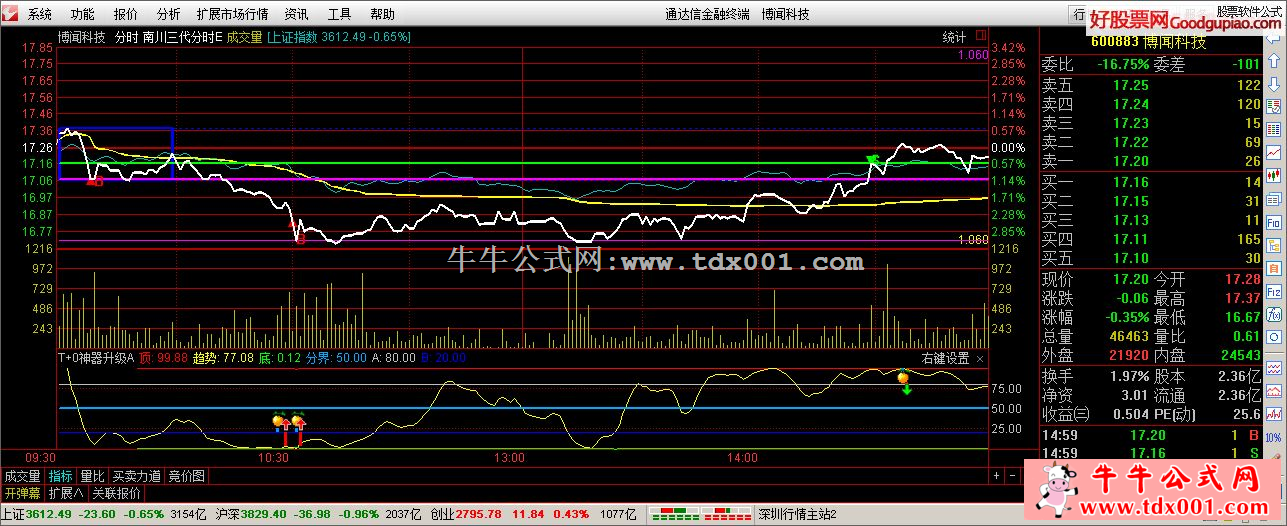Click the 14:00 time axis label
The width and height of the screenshot is (1287, 526).
pyautogui.click(x=742, y=457)
